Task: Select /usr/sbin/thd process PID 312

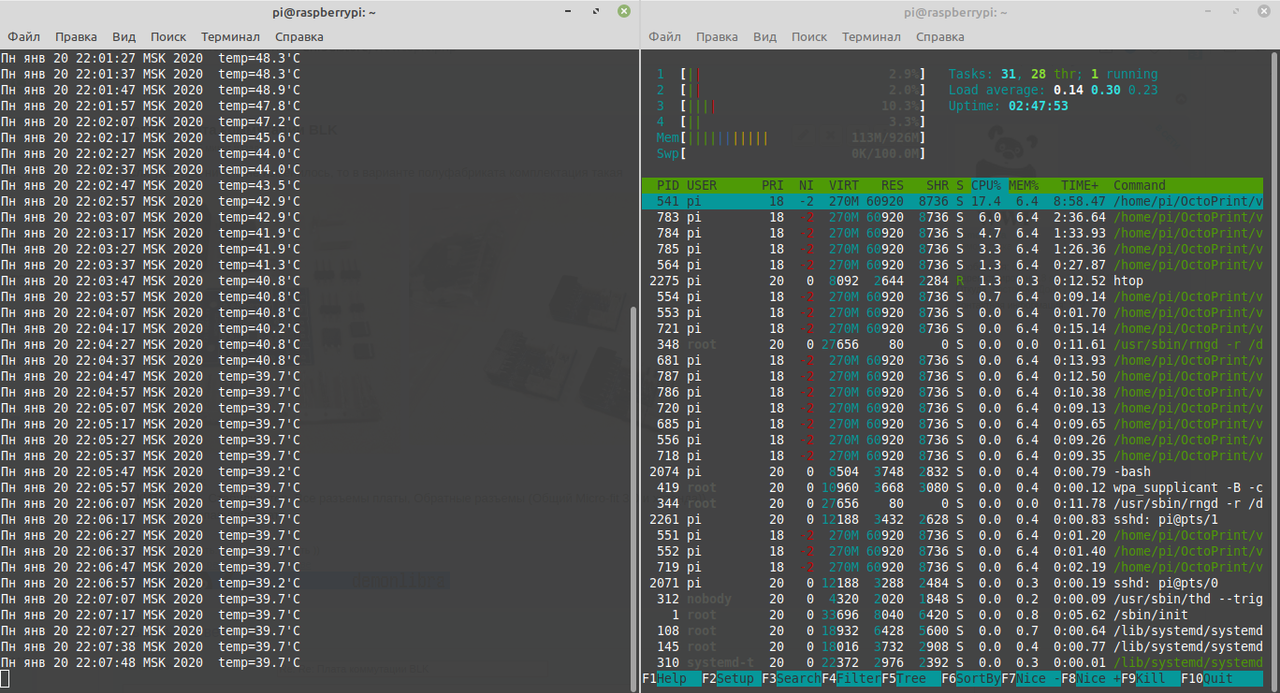Action: (x=952, y=599)
